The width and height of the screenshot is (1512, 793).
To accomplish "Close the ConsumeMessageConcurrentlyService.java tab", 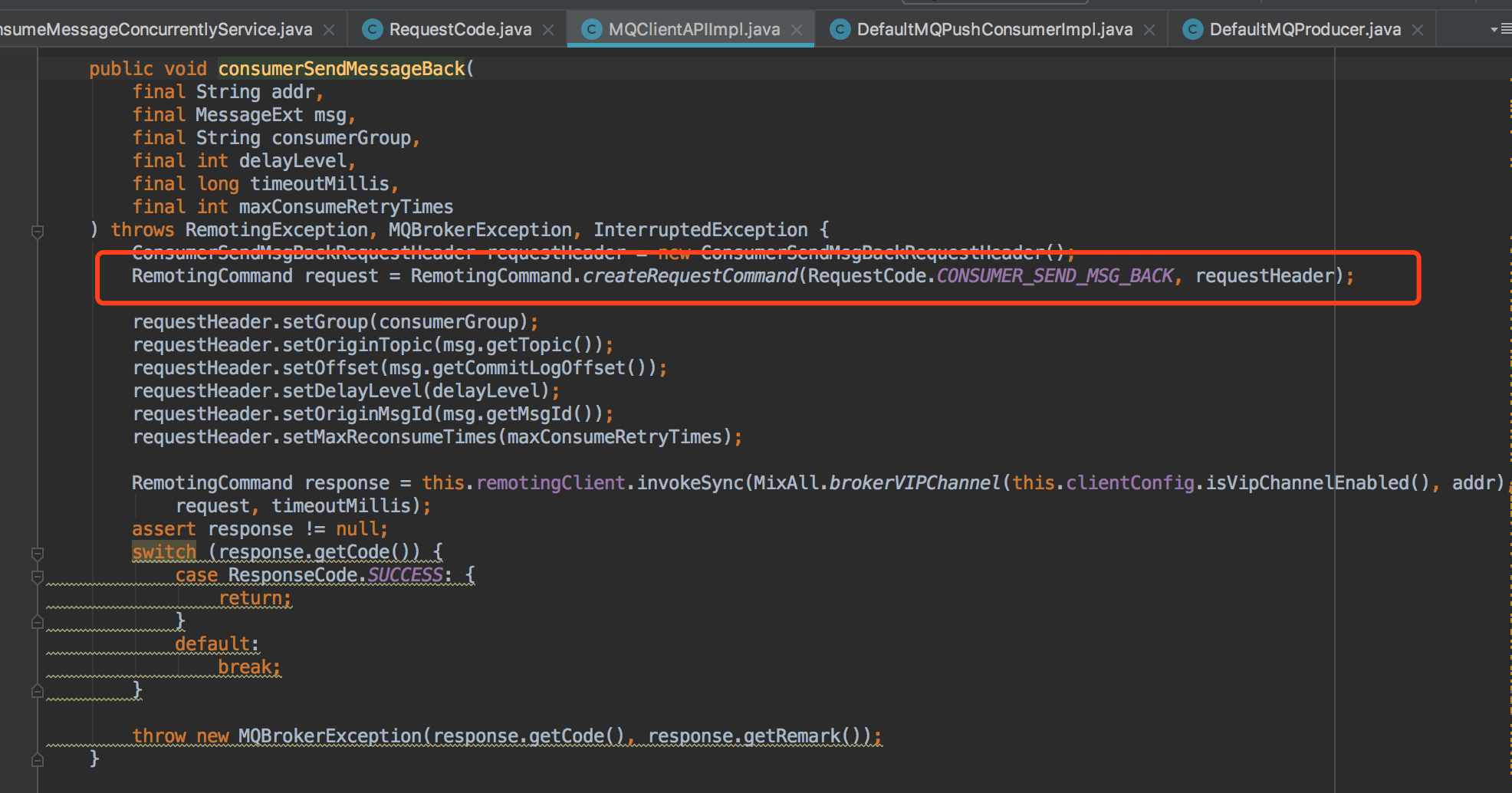I will pyautogui.click(x=329, y=30).
